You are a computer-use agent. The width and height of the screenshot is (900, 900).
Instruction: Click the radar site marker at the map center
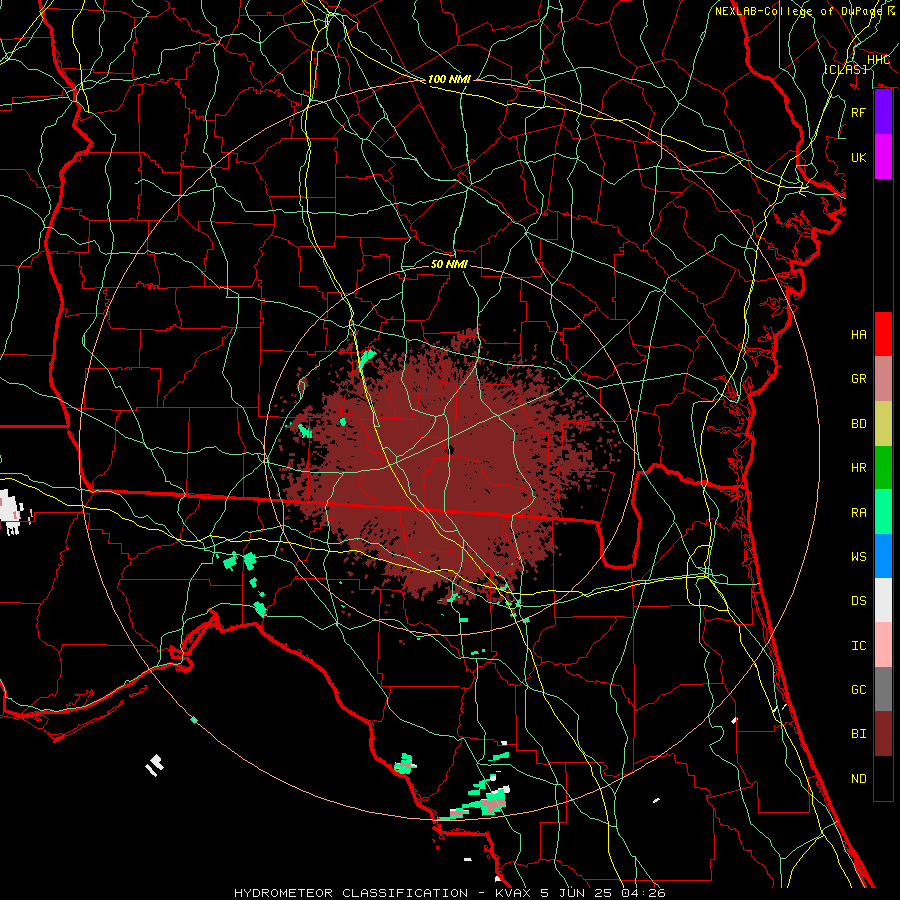[451, 450]
